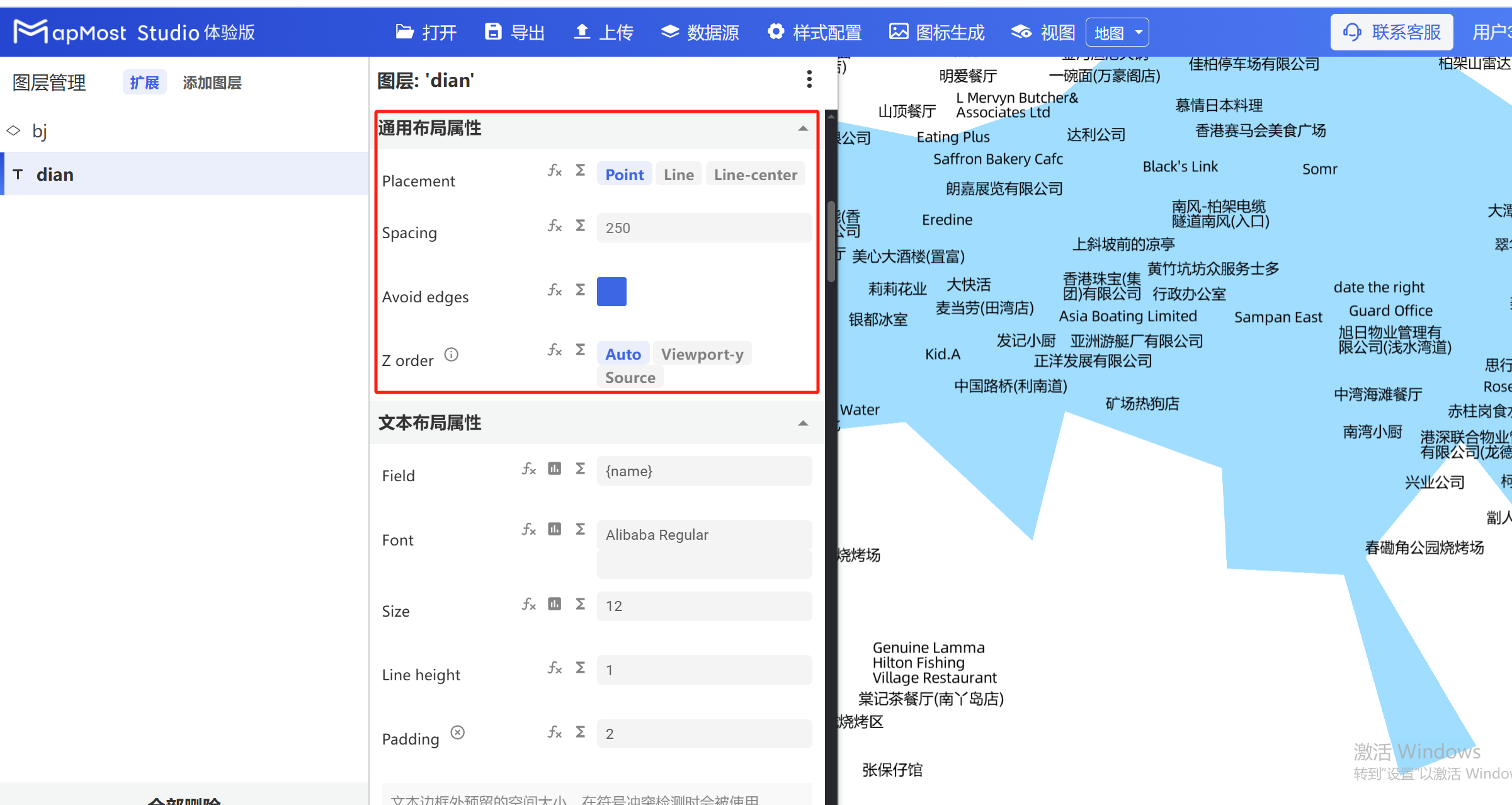
Task: Click the 联系客服 contact support button
Action: click(1391, 31)
